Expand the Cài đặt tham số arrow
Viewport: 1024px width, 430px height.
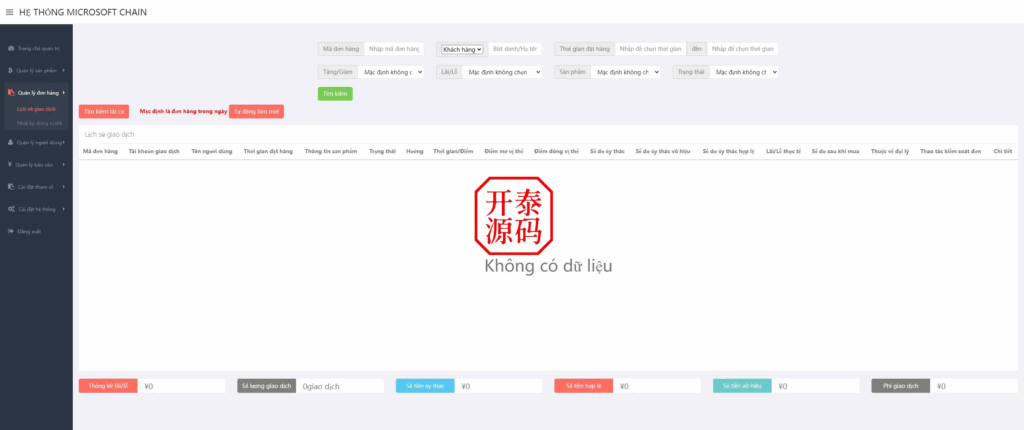[64, 187]
